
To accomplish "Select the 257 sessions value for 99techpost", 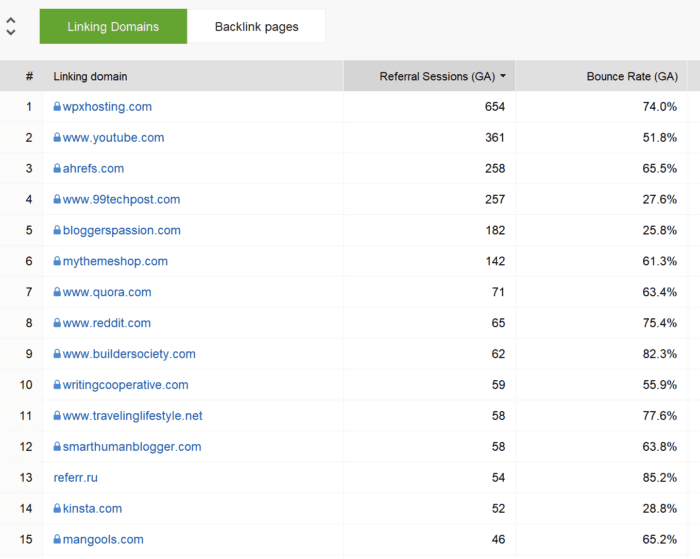I will (495, 199).
